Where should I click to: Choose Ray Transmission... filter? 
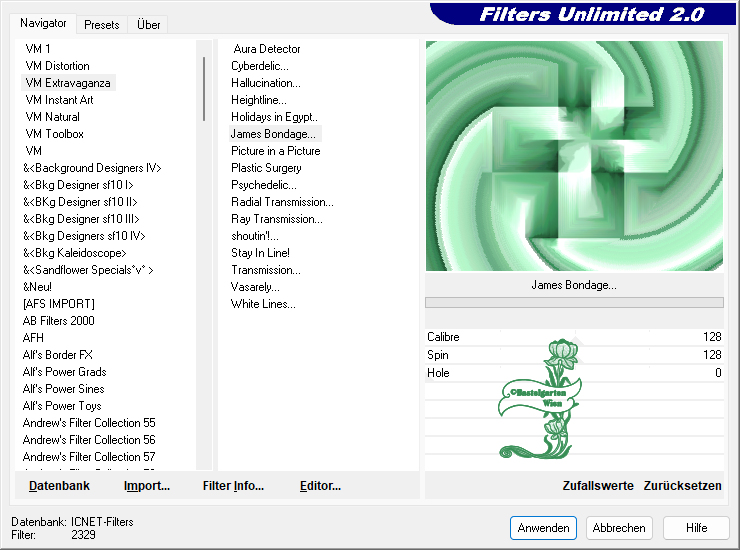[277, 219]
